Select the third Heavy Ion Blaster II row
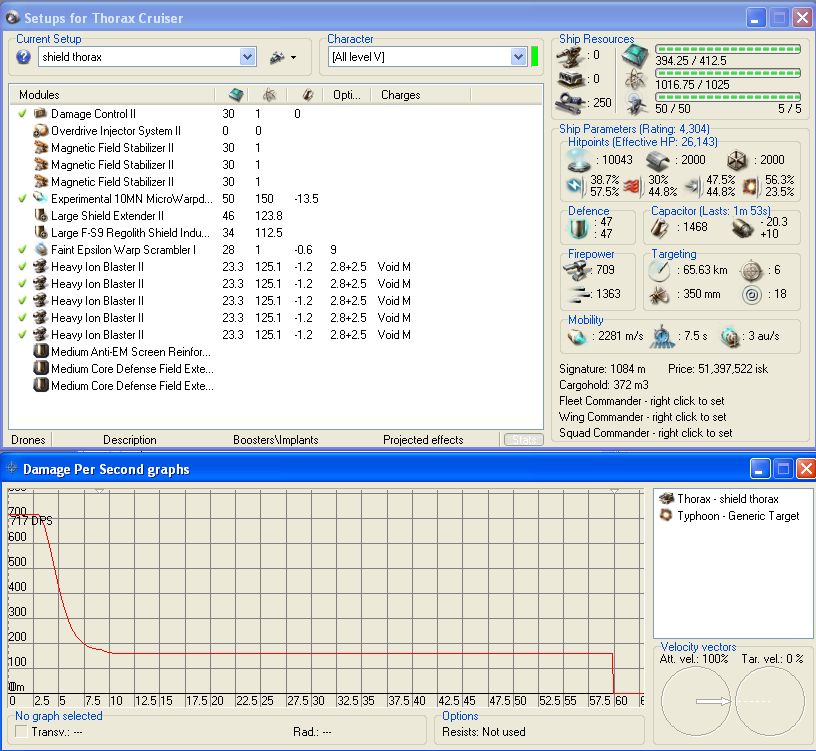 click(x=276, y=301)
